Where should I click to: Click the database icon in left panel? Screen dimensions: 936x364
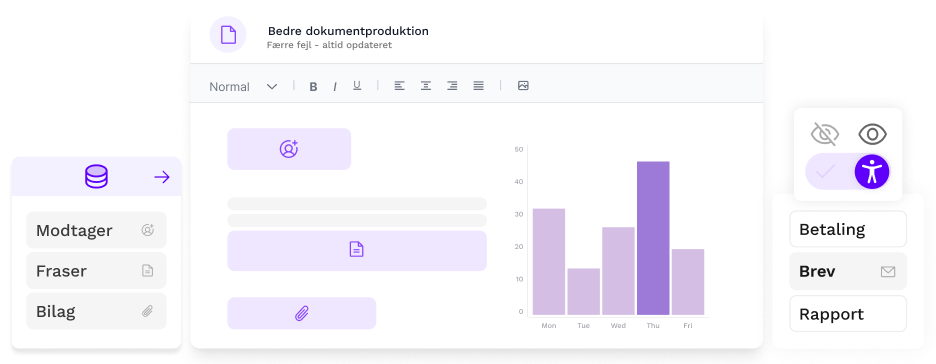click(x=96, y=177)
